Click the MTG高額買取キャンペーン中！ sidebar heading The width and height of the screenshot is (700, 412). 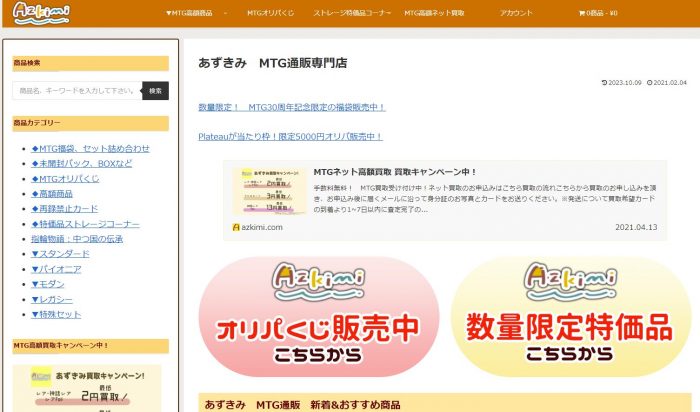(x=91, y=346)
